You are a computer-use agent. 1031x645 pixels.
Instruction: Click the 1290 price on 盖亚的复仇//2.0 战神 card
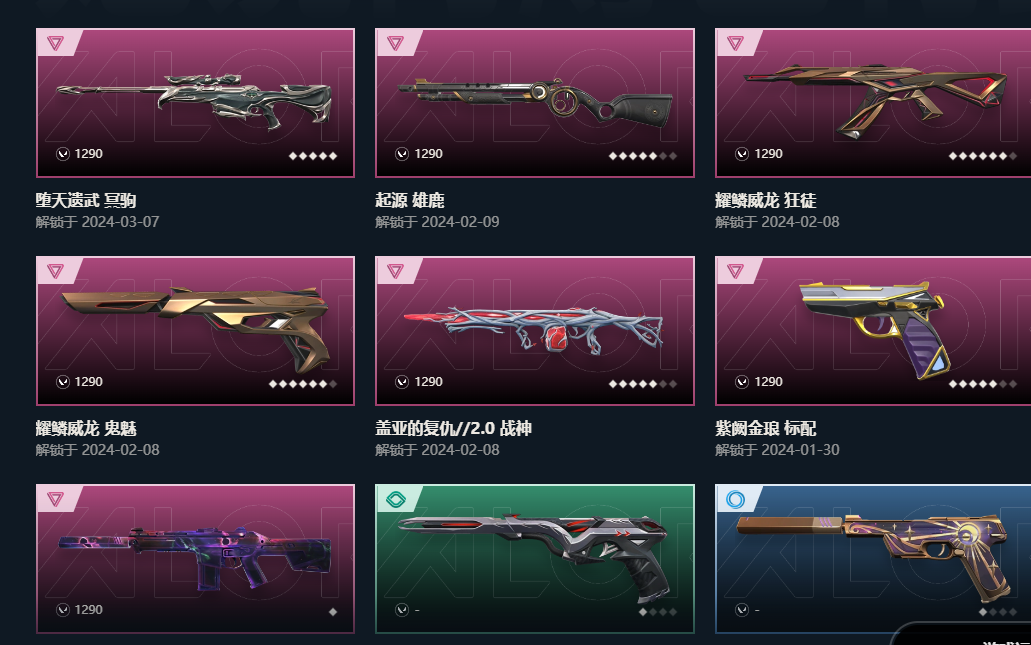(x=428, y=381)
